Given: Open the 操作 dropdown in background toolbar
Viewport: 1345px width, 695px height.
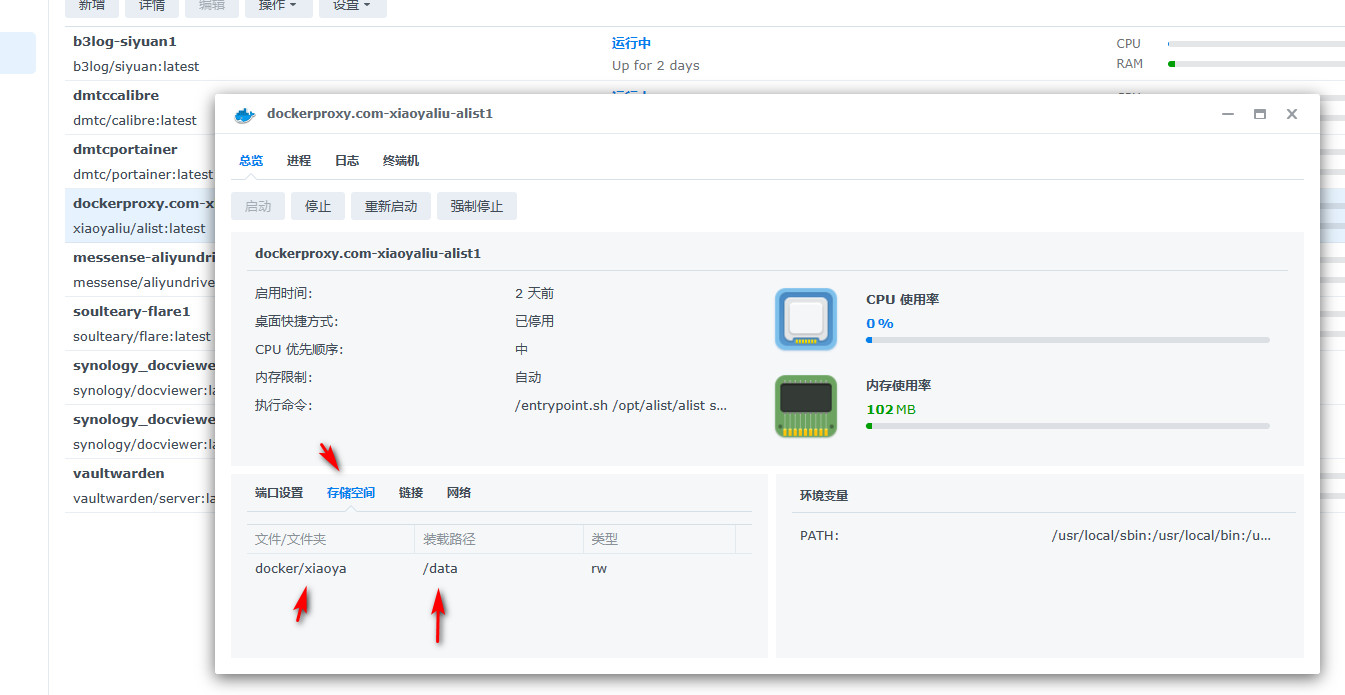Looking at the screenshot, I should click(x=278, y=6).
